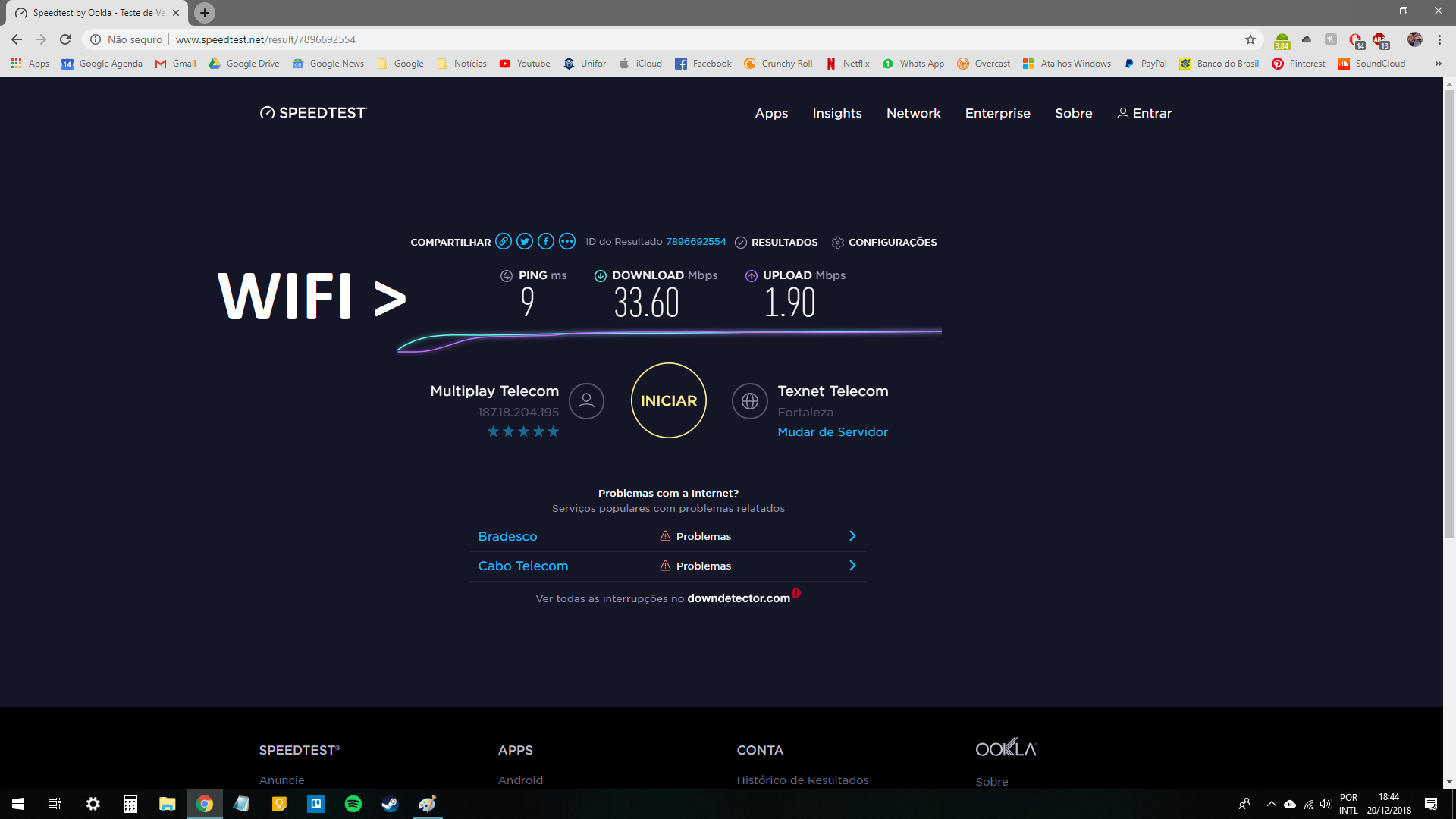Viewport: 1456px width, 819px height.
Task: Open Windows Start menu
Action: click(x=18, y=804)
